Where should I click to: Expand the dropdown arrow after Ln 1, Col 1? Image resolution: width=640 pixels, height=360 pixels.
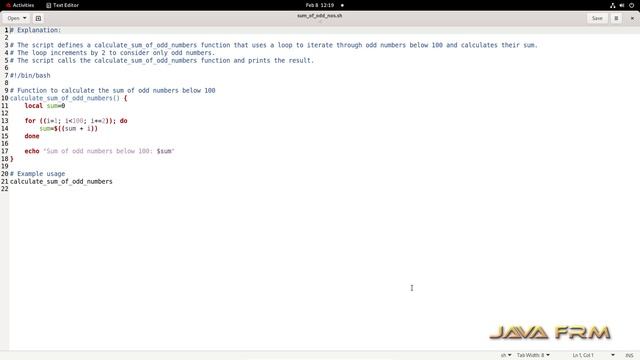coord(613,355)
